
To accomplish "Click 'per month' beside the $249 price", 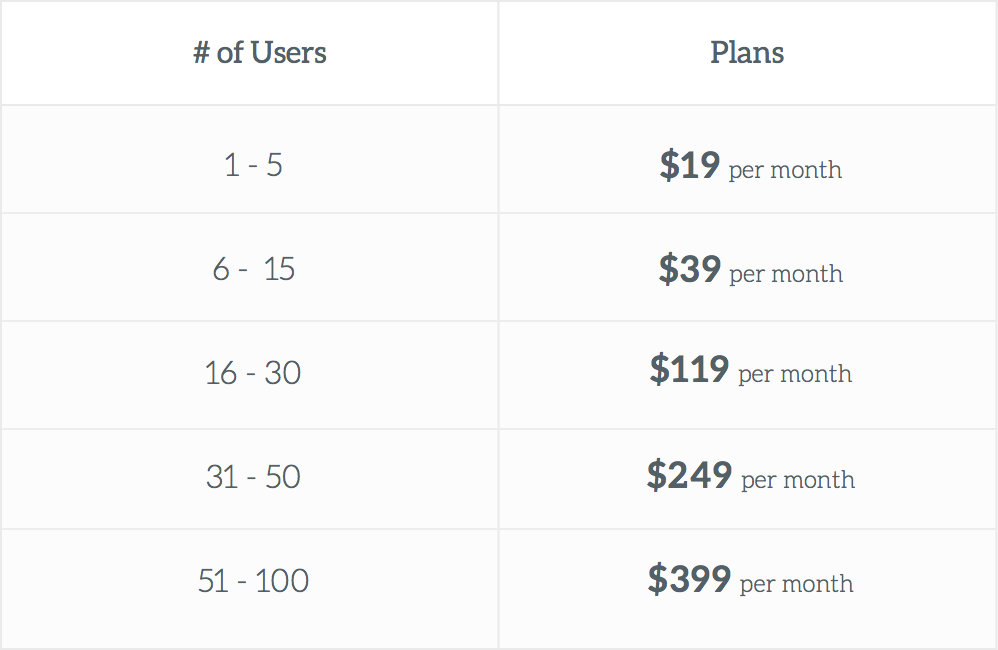I will click(x=798, y=480).
